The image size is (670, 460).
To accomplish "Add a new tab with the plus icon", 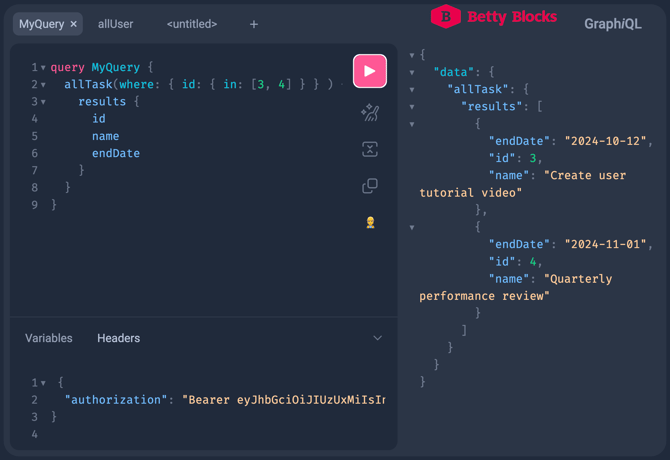I will tap(254, 24).
